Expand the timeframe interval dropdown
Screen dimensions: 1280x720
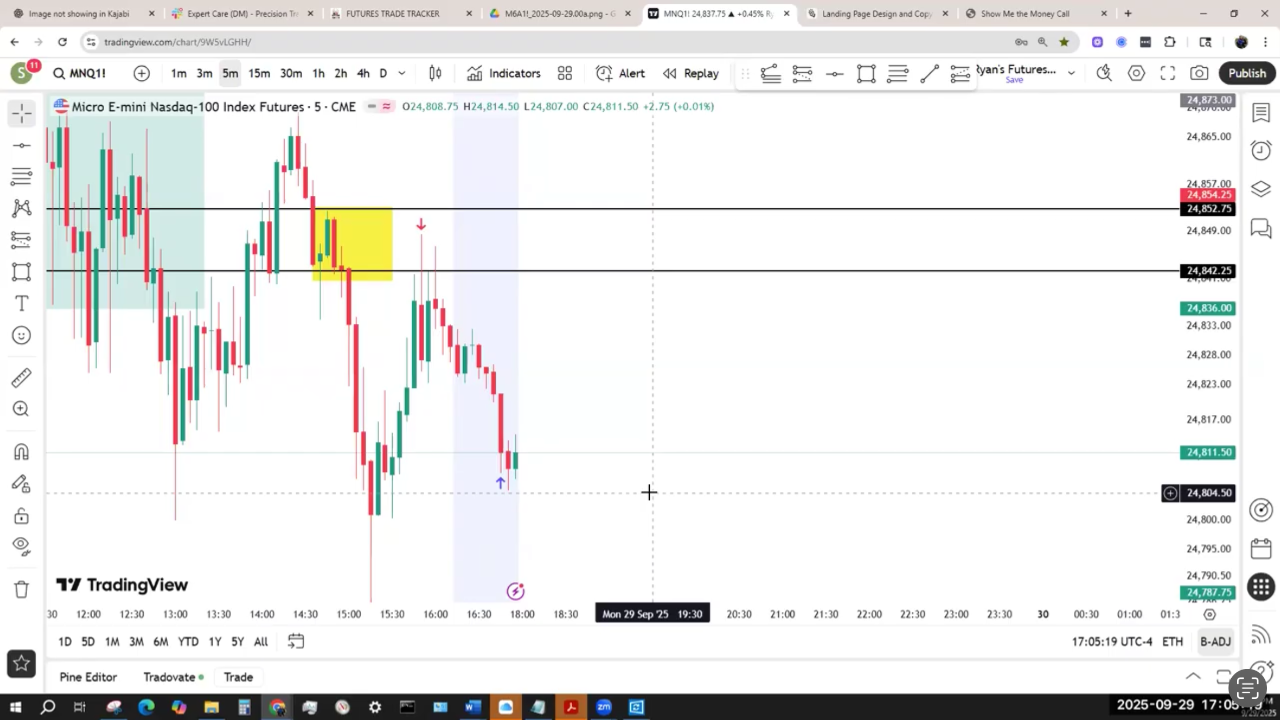coord(402,73)
